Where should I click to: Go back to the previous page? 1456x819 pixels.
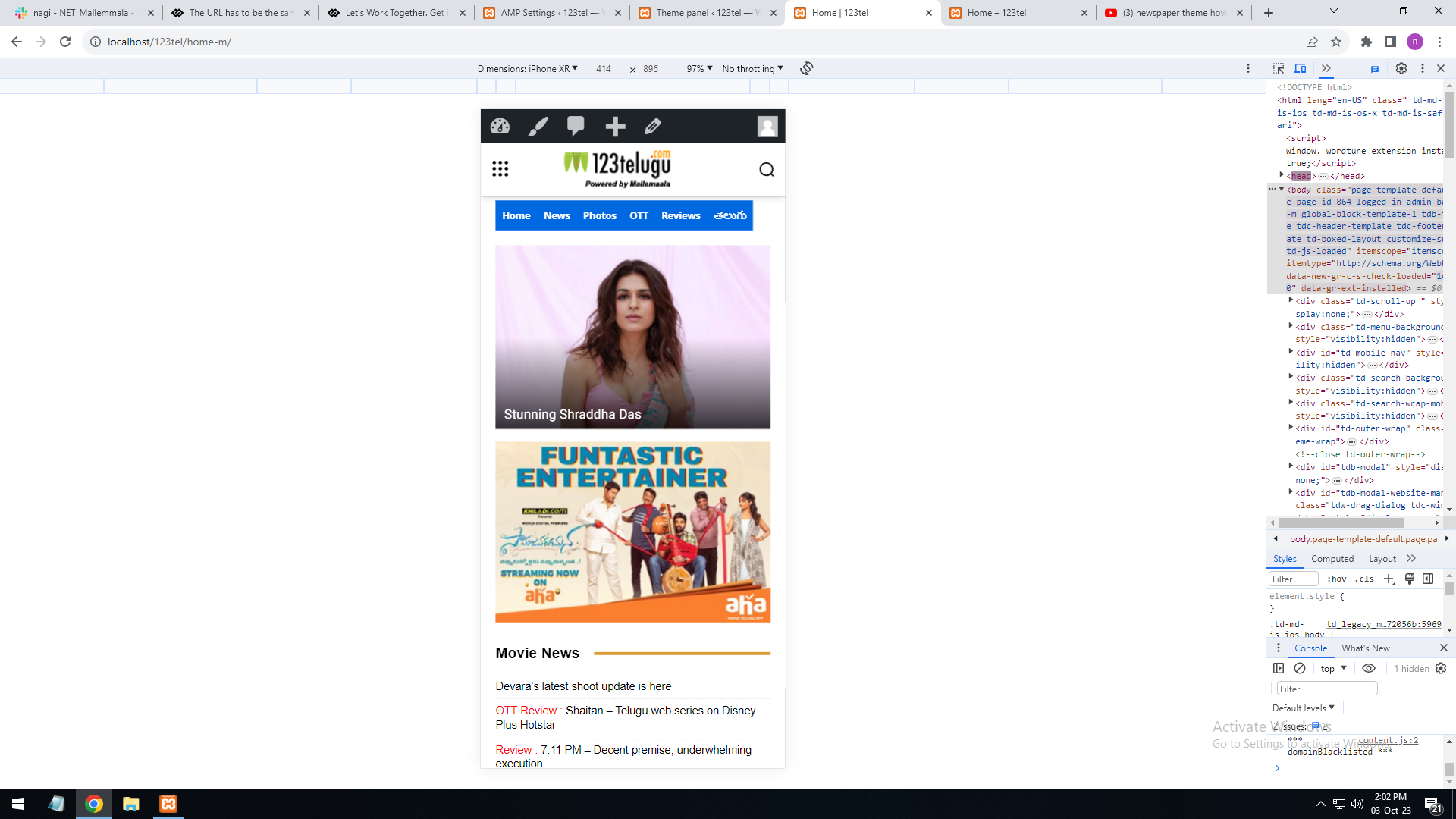coord(17,42)
